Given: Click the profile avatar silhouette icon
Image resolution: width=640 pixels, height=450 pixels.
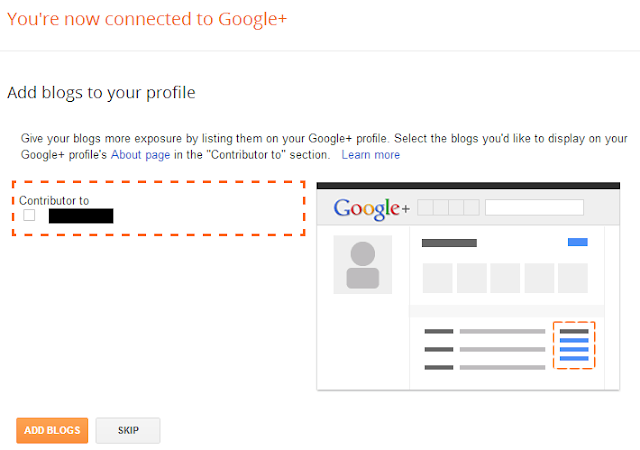Looking at the screenshot, I should tap(362, 265).
